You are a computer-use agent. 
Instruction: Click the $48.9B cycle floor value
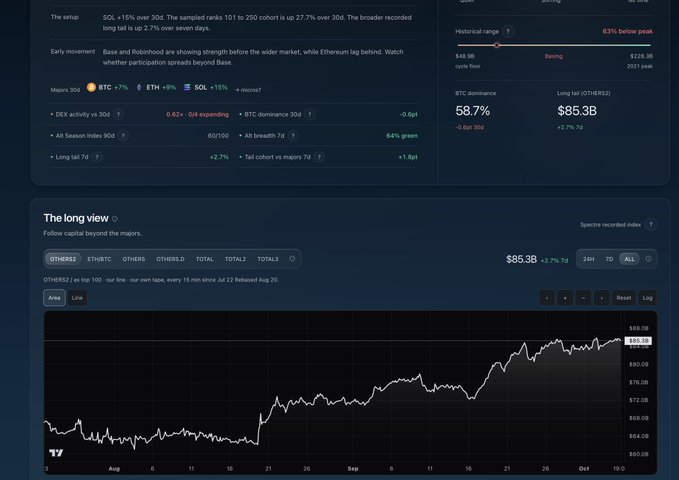[465, 56]
